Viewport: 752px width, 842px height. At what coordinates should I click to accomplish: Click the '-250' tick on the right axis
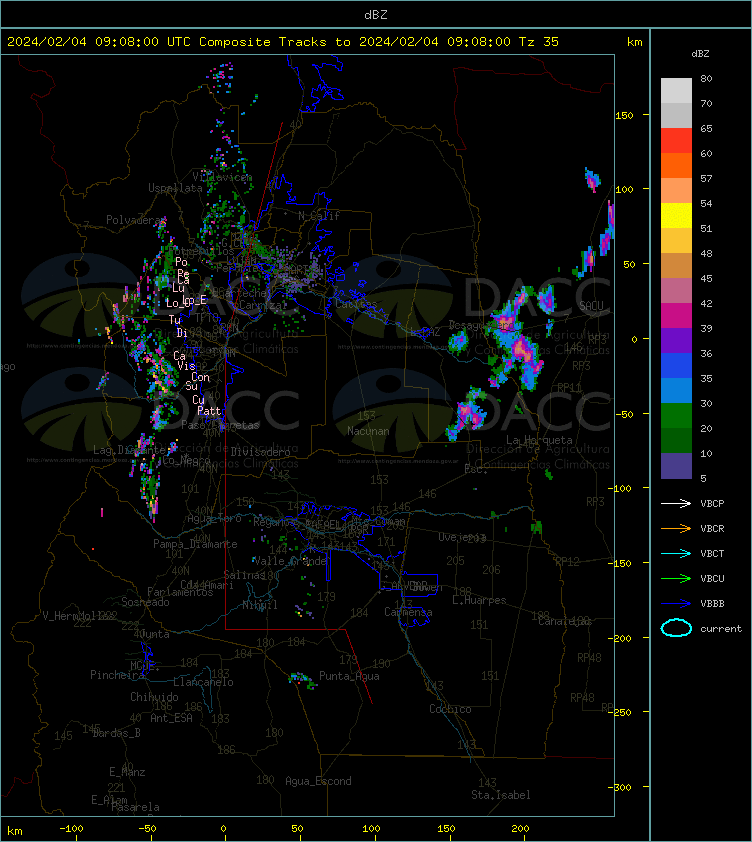point(622,712)
